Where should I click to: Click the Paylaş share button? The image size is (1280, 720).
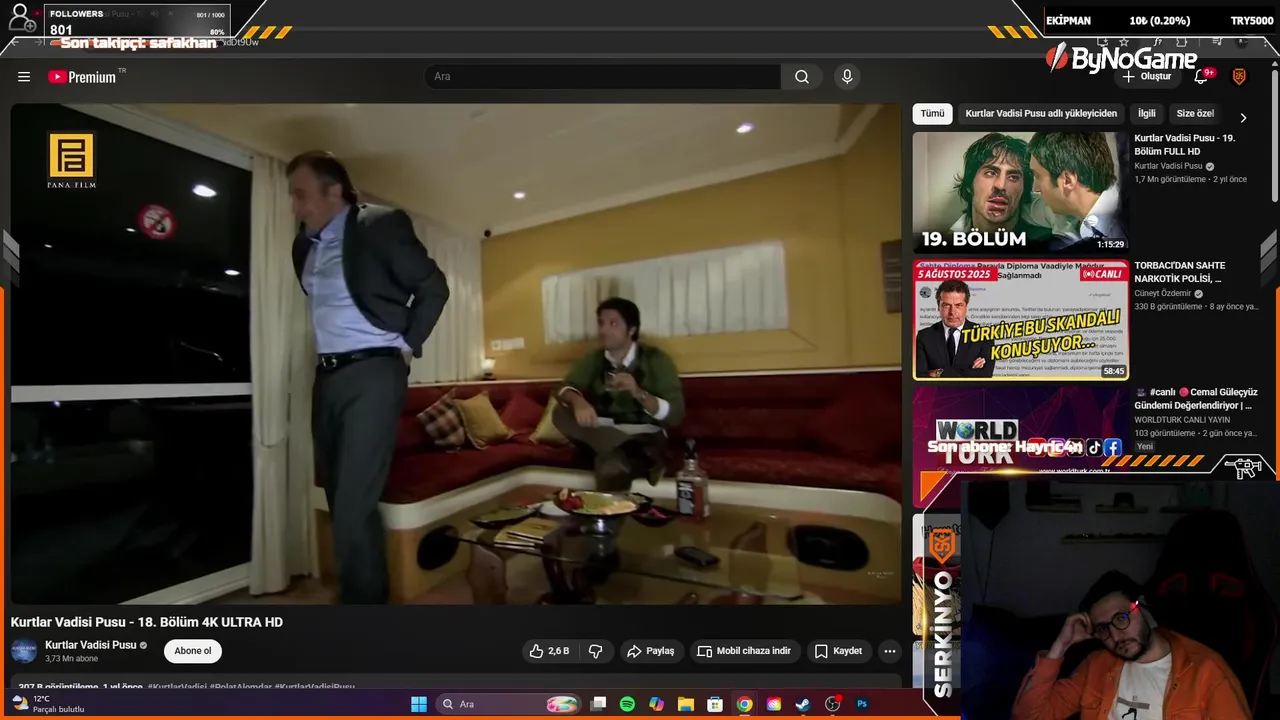pyautogui.click(x=651, y=651)
